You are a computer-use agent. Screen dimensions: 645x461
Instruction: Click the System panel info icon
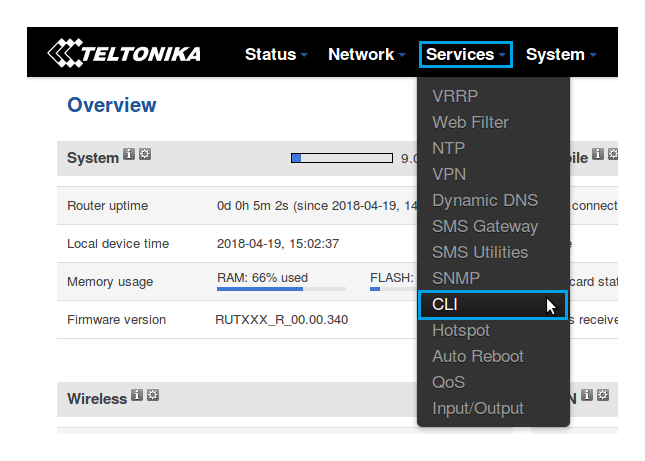(x=129, y=155)
